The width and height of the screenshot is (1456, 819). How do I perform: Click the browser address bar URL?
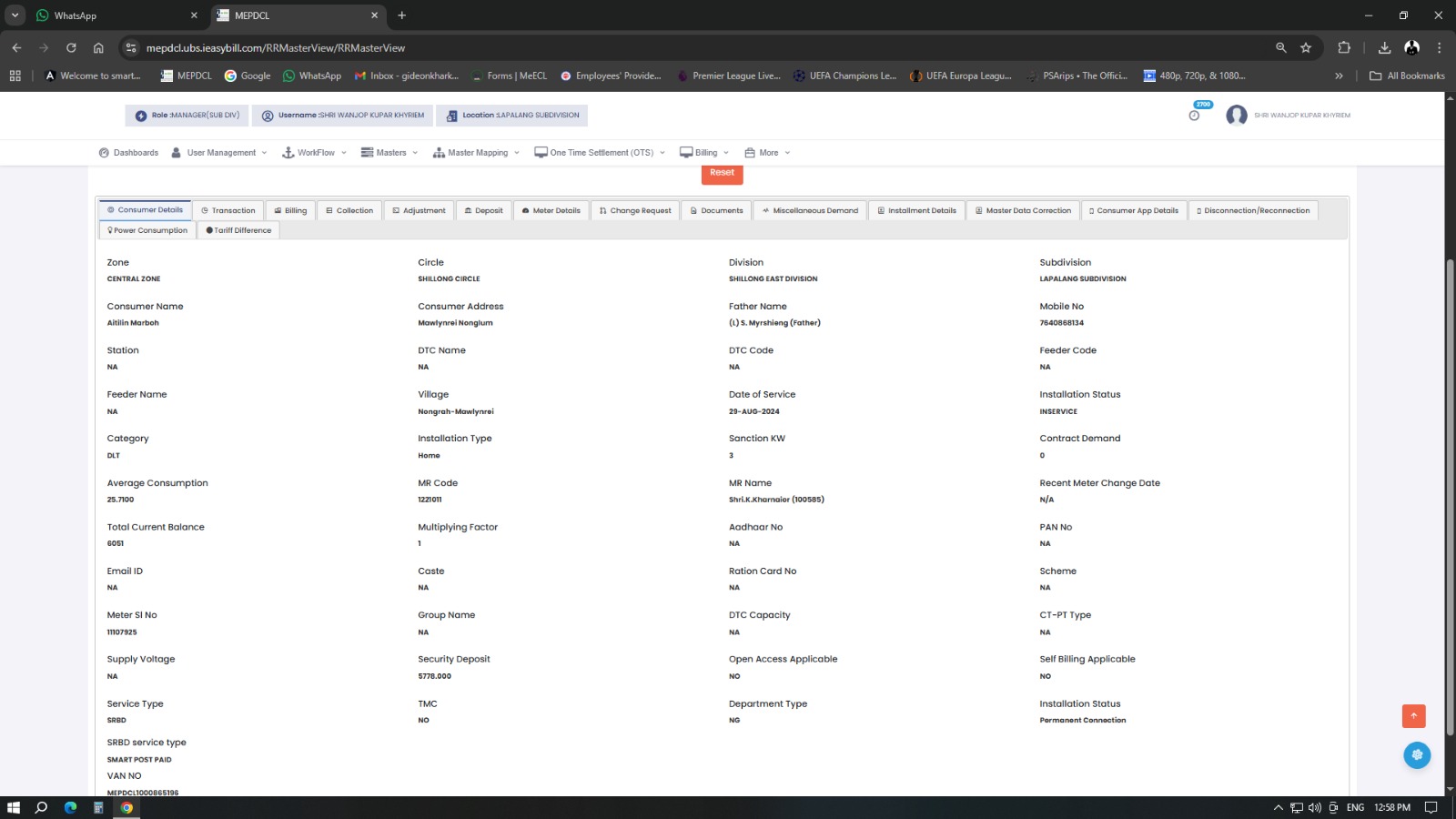point(276,48)
